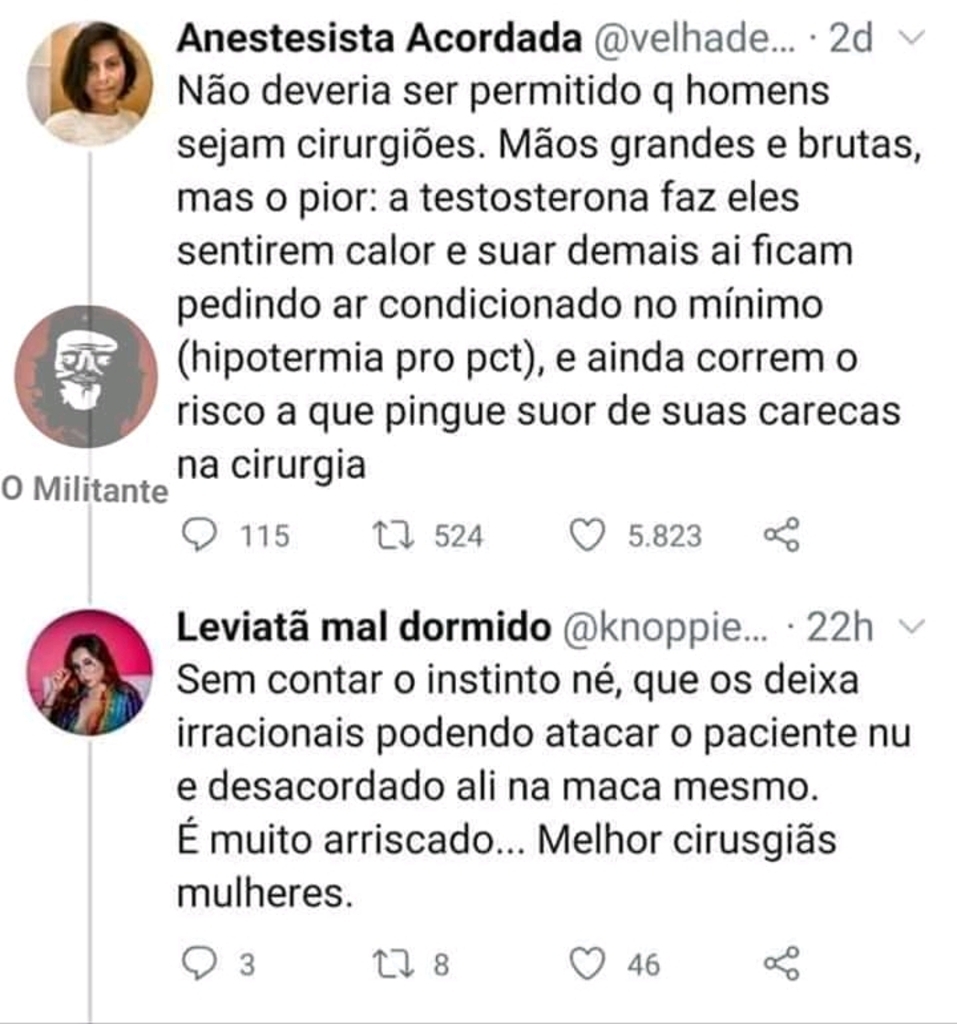This screenshot has height=1024, width=957.
Task: Open the Anestesista Acordada tweet options chevron
Action: pos(913,38)
